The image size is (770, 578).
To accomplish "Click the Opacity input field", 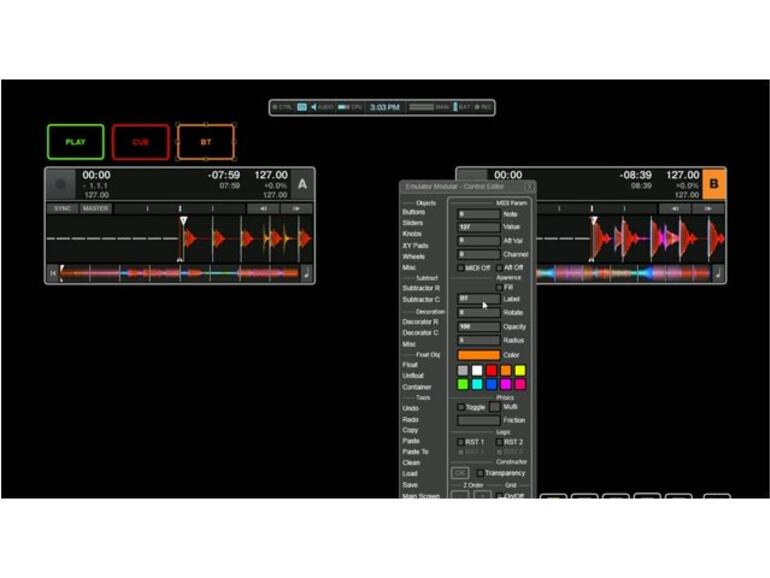I will point(478,327).
